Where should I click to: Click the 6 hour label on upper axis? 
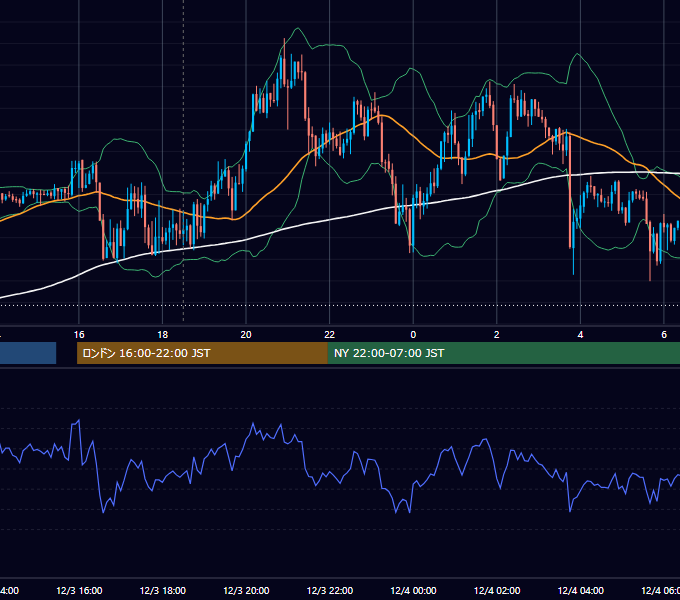664,335
